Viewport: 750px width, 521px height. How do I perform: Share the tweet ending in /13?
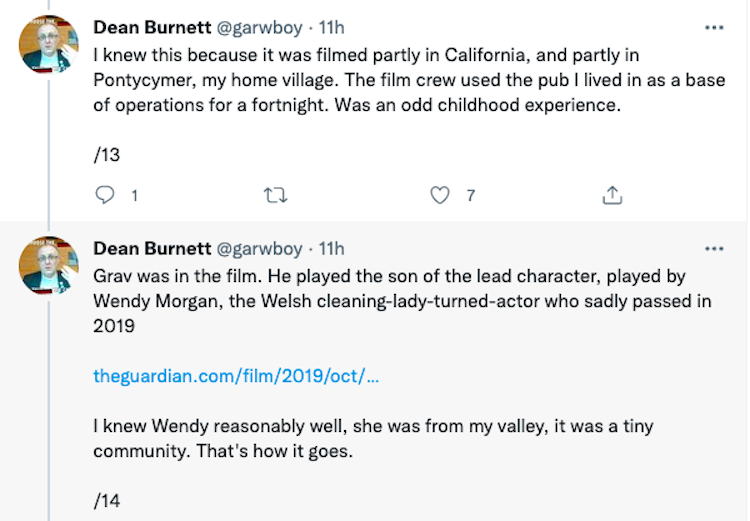click(613, 196)
